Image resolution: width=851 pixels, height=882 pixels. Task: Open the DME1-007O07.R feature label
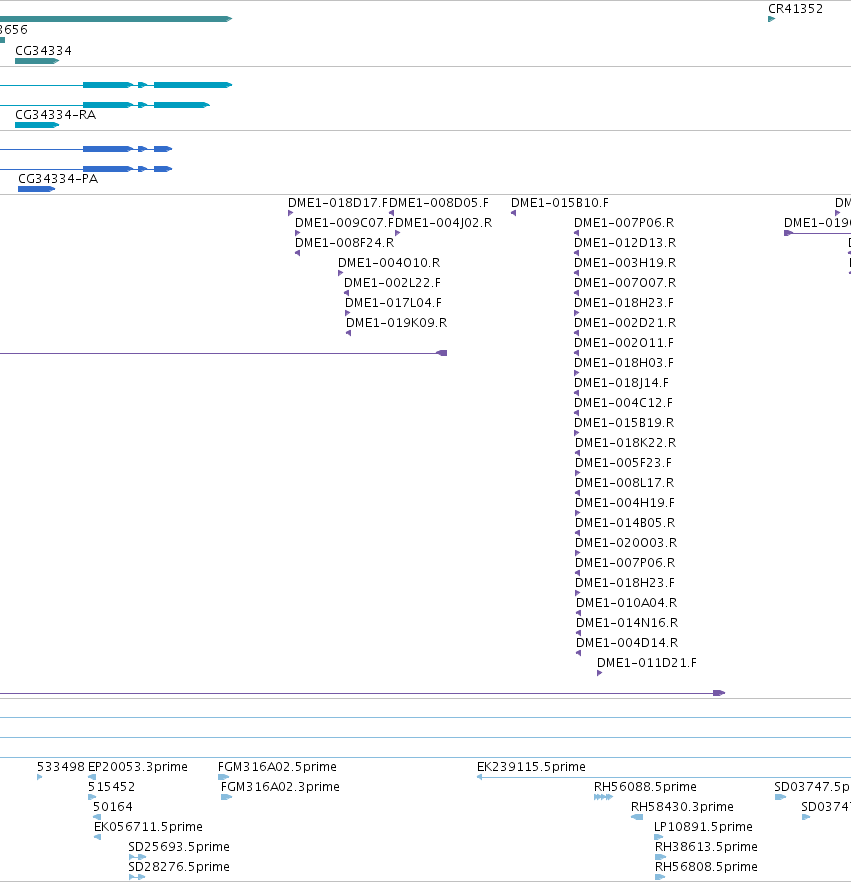[x=625, y=283]
